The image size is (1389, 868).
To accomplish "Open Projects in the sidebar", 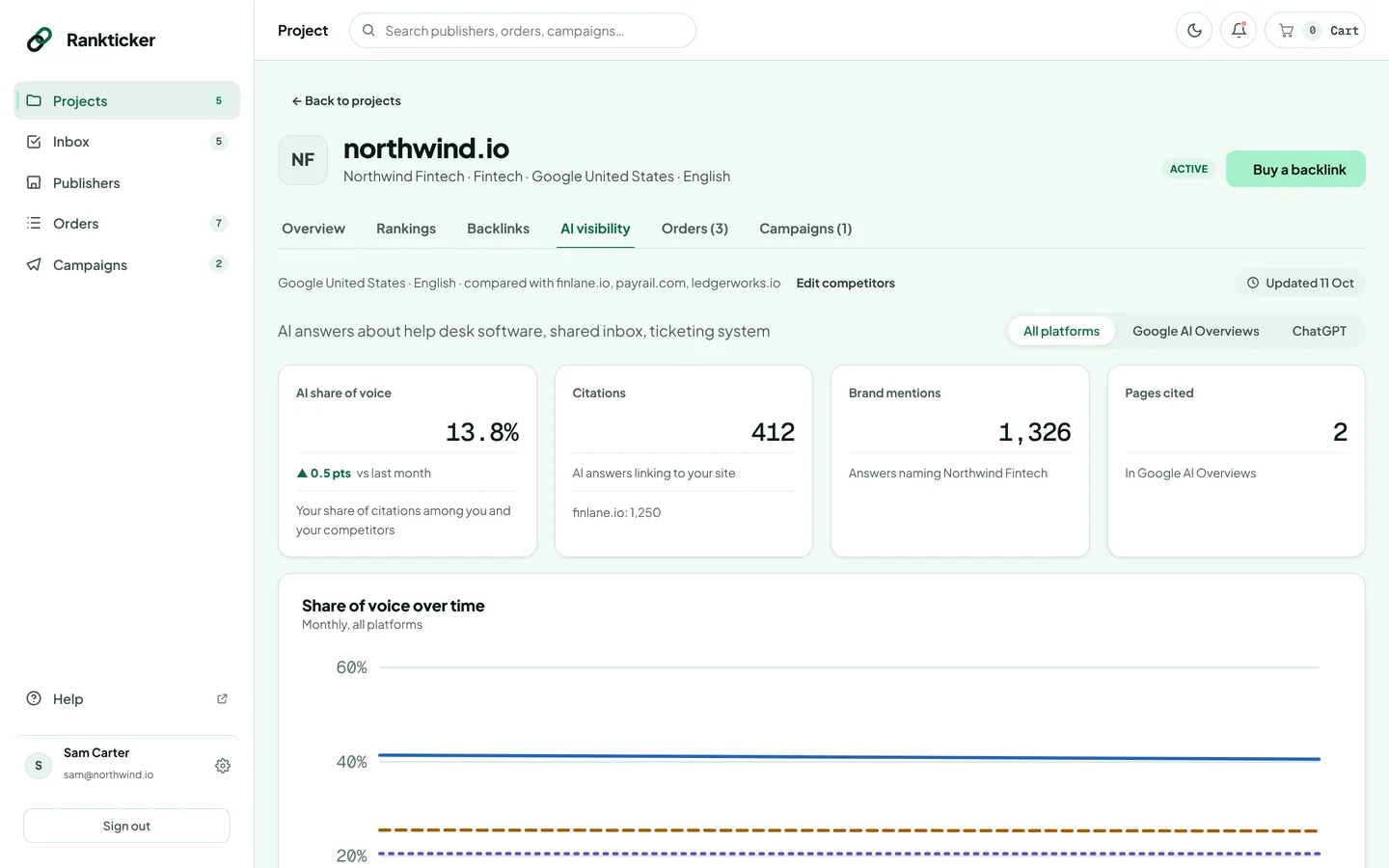I will [x=127, y=100].
